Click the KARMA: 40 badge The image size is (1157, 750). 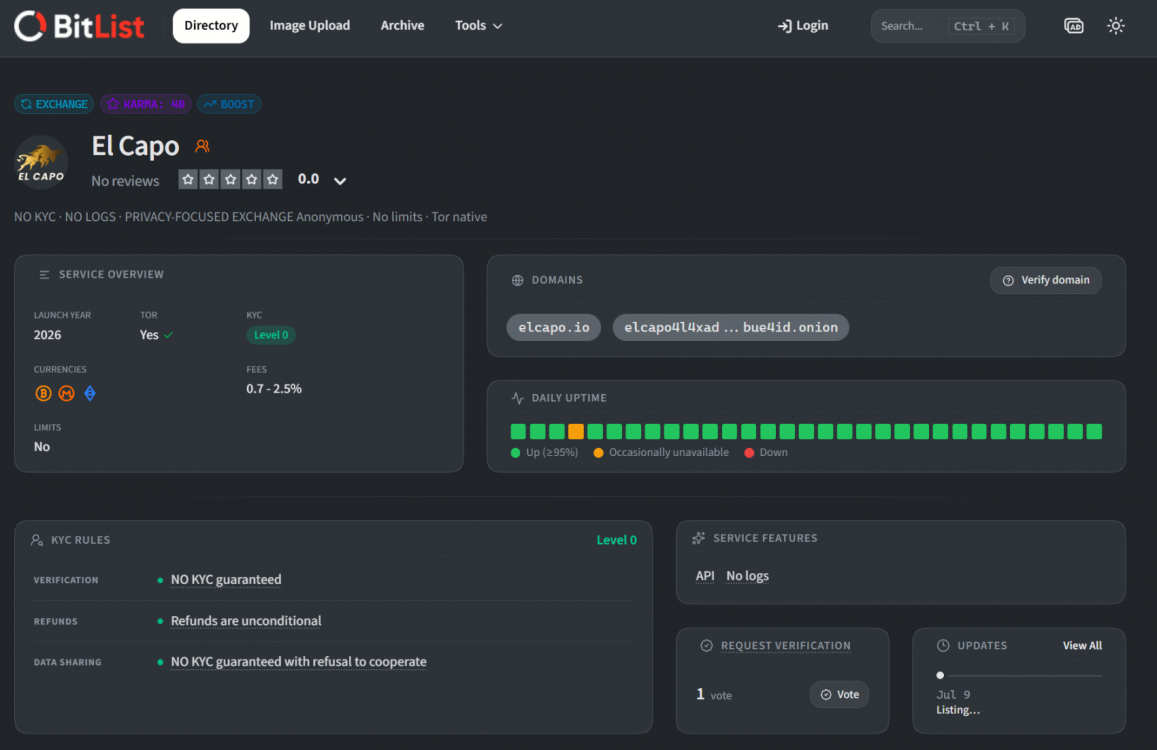[x=146, y=104]
